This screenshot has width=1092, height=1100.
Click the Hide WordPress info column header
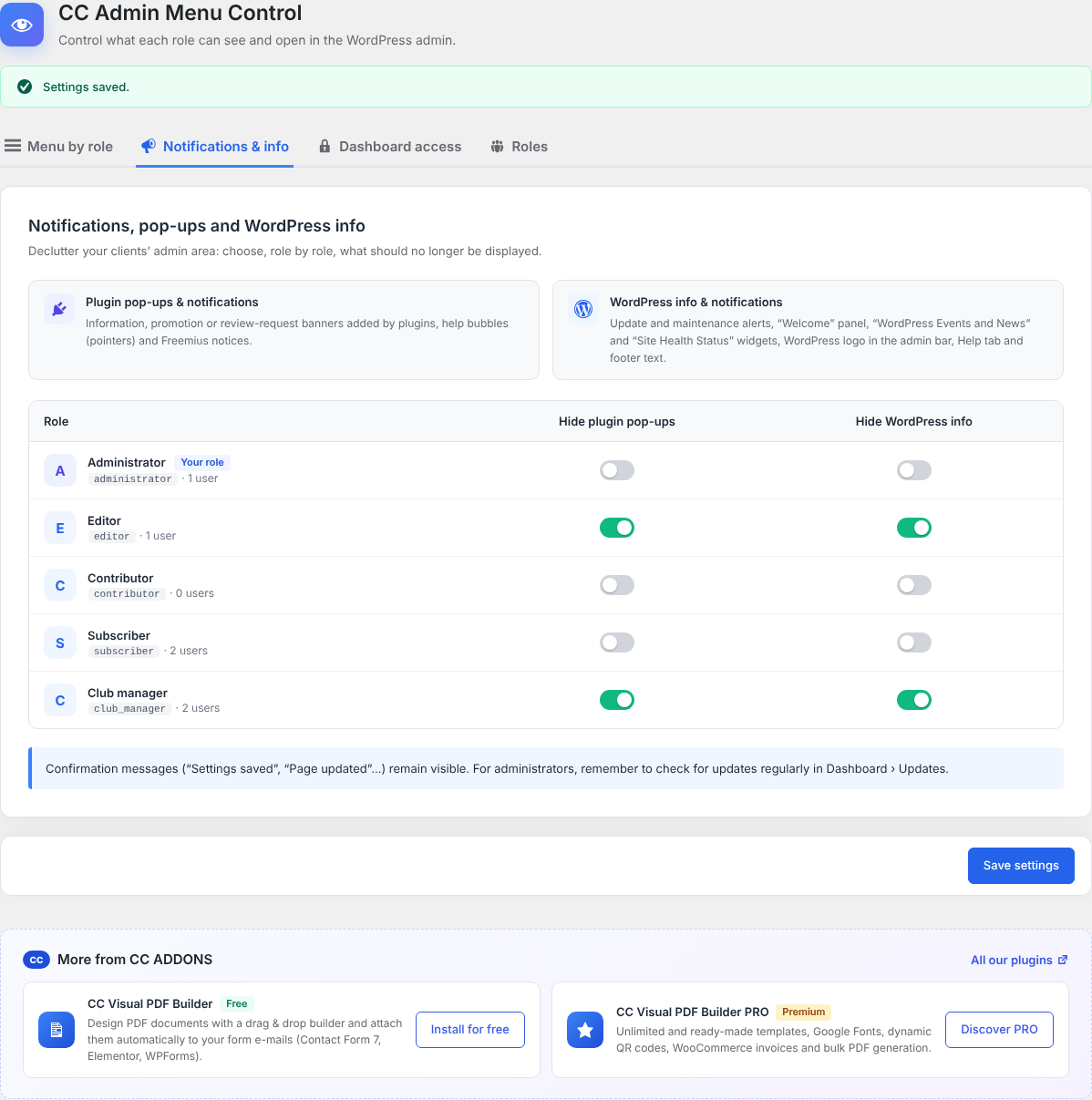click(914, 421)
